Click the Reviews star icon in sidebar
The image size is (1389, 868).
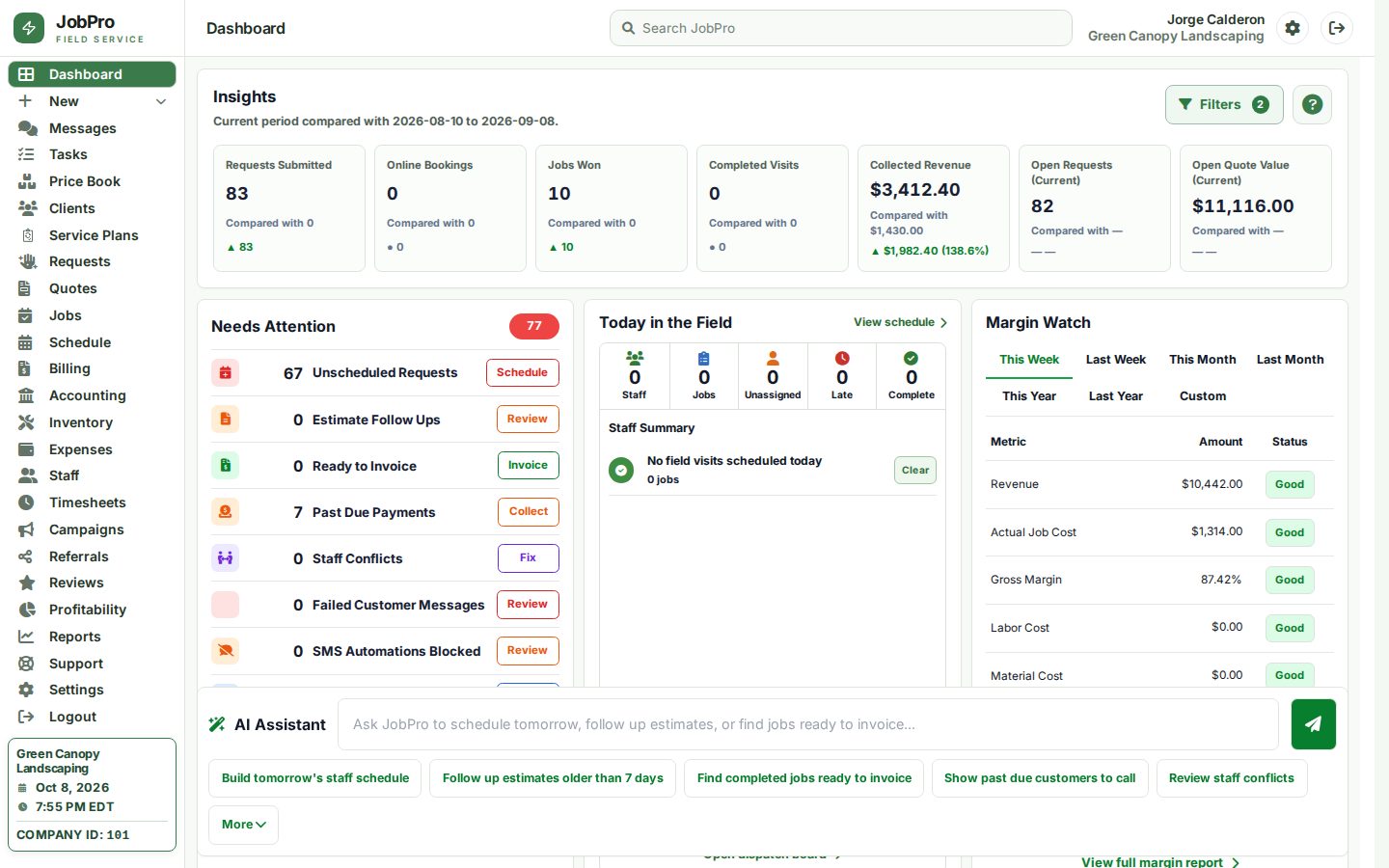[26, 583]
